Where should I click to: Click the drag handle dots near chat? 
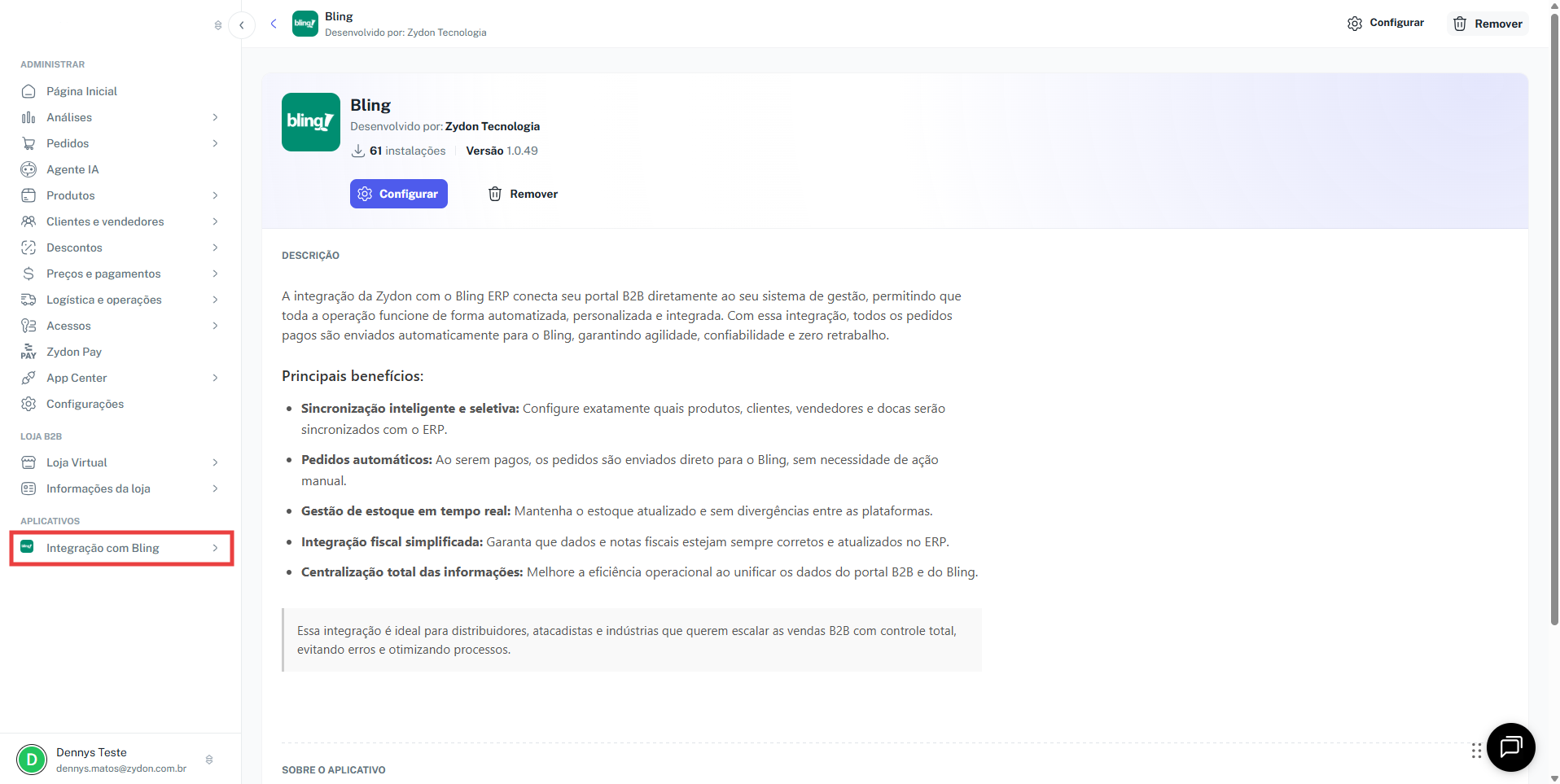tap(1476, 751)
